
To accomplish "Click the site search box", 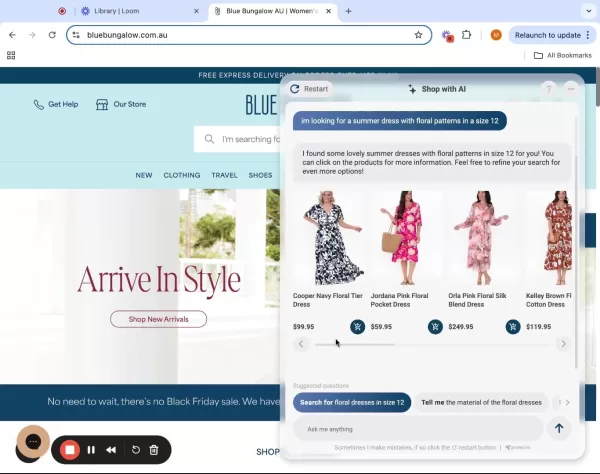I will pos(237,139).
